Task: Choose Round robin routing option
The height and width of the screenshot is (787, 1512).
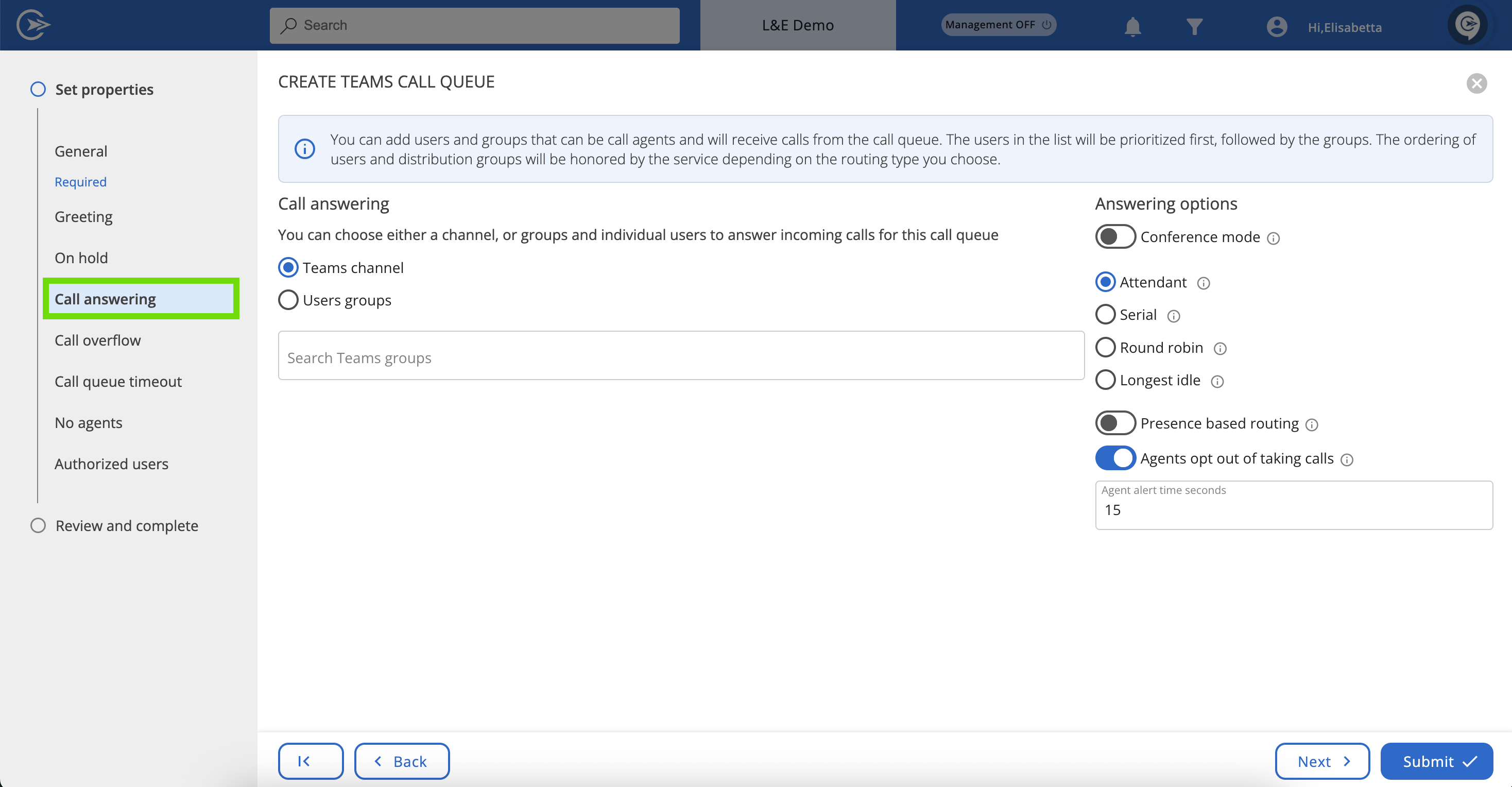Action: coord(1105,348)
